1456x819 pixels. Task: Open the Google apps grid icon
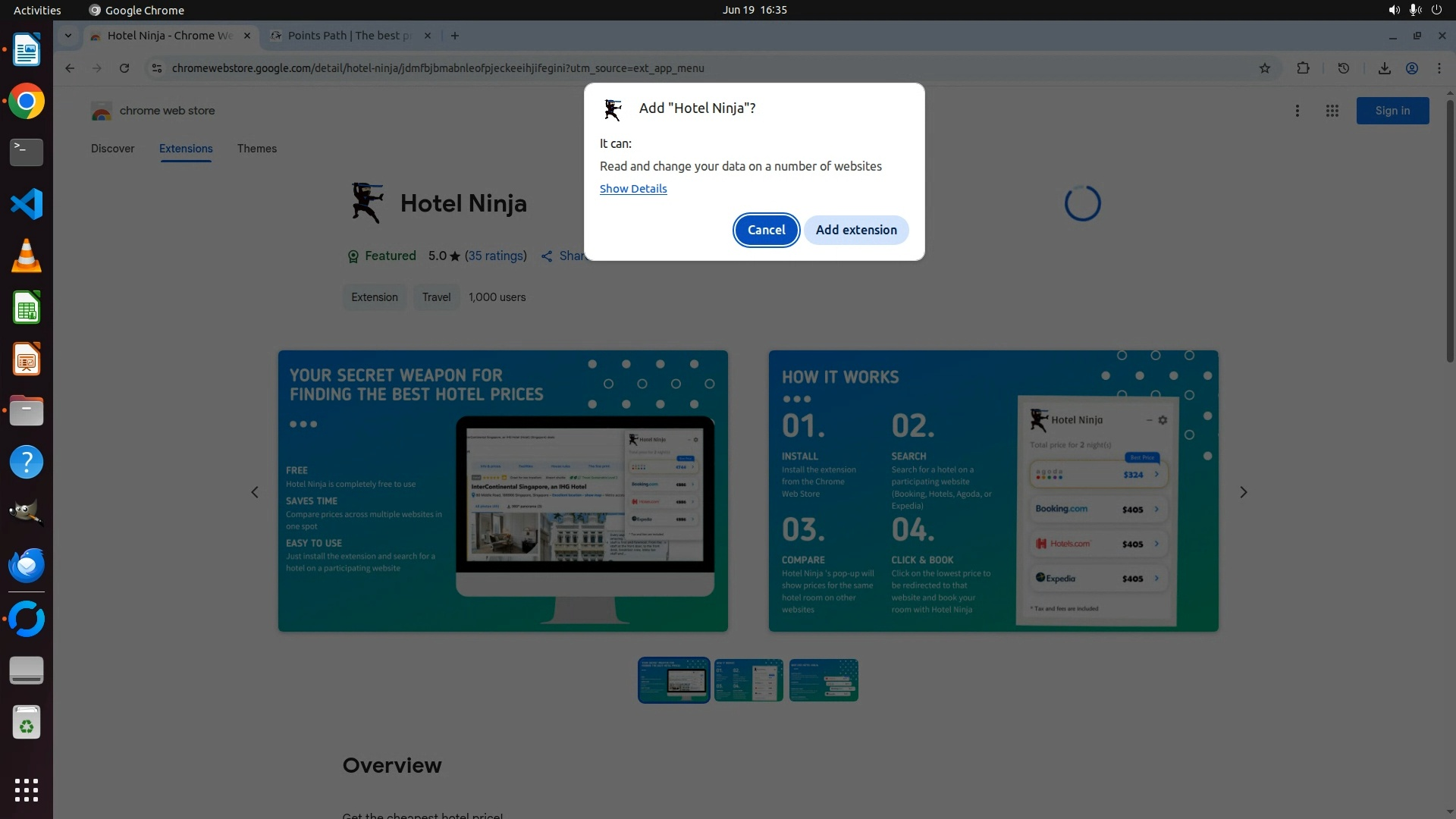(x=1332, y=111)
